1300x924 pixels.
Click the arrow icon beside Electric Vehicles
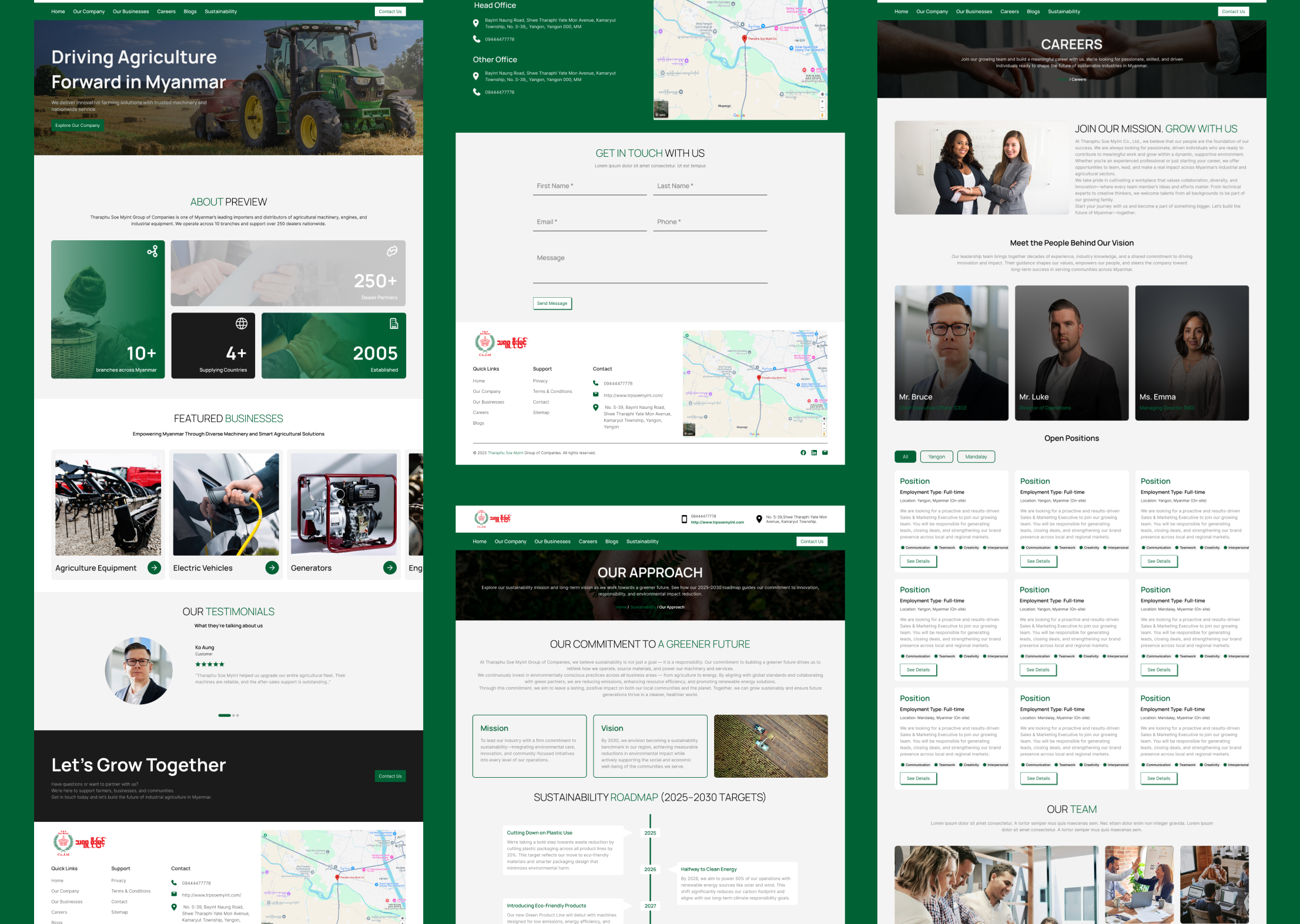click(272, 567)
